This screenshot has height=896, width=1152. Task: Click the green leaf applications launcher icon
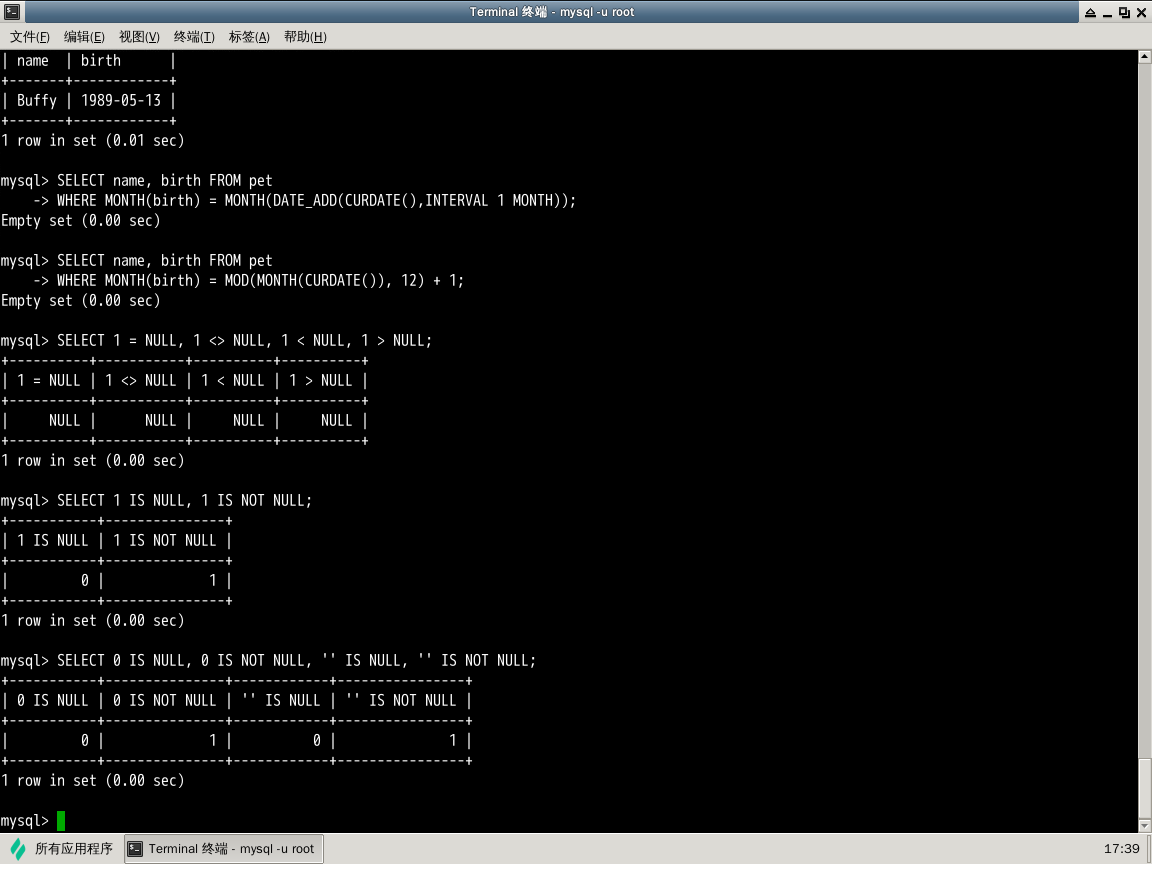tap(18, 849)
